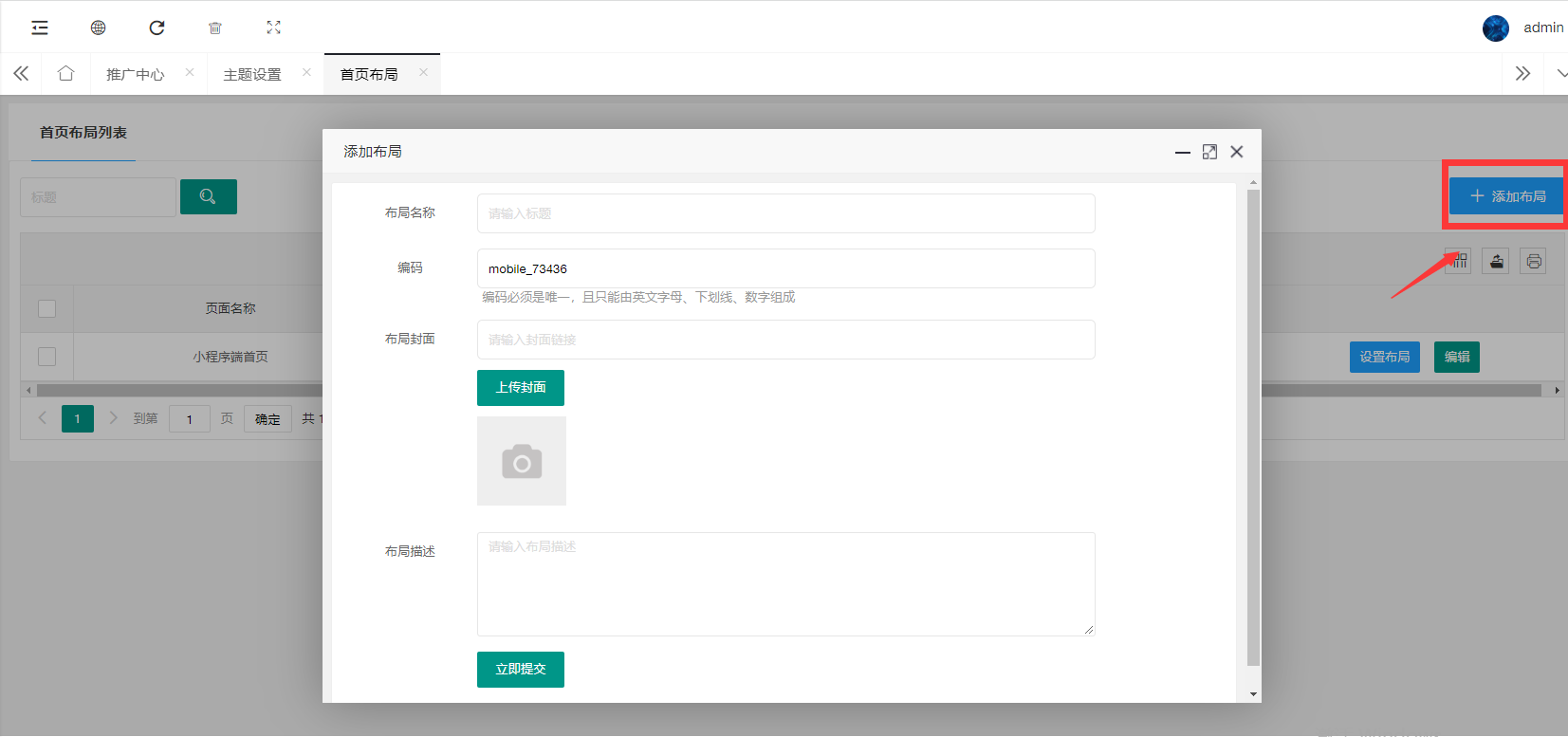This screenshot has height=737, width=1568.
Task: Check the 小程序端首页 row checkbox
Action: point(46,357)
